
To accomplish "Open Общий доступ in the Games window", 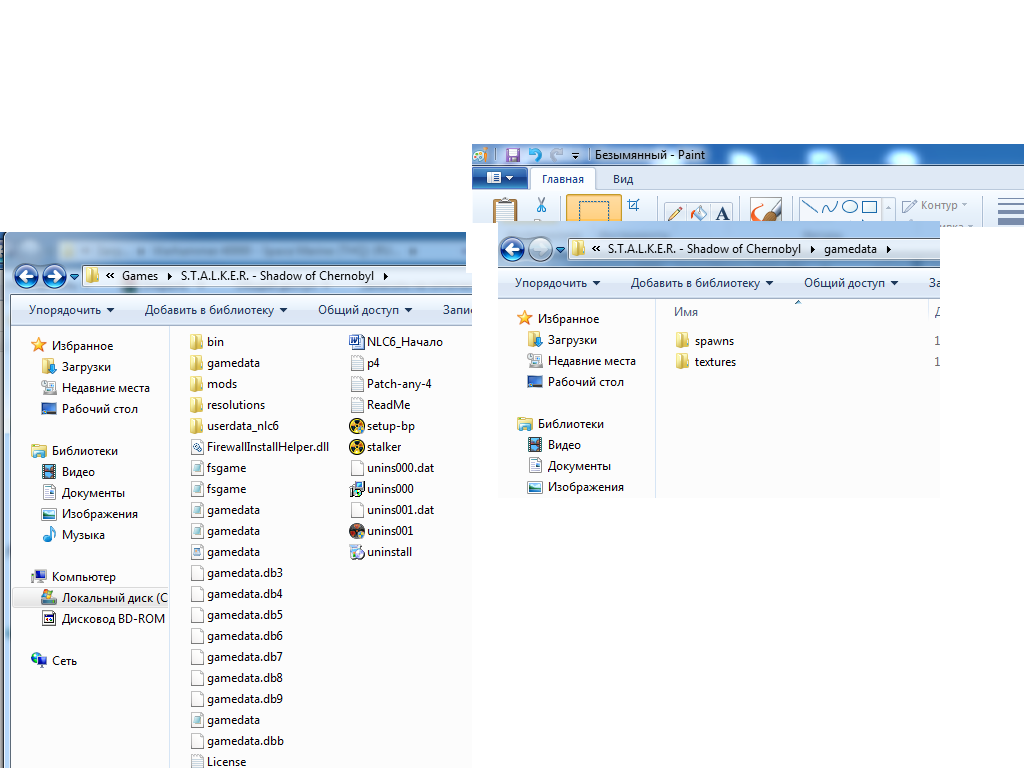I will (x=365, y=310).
